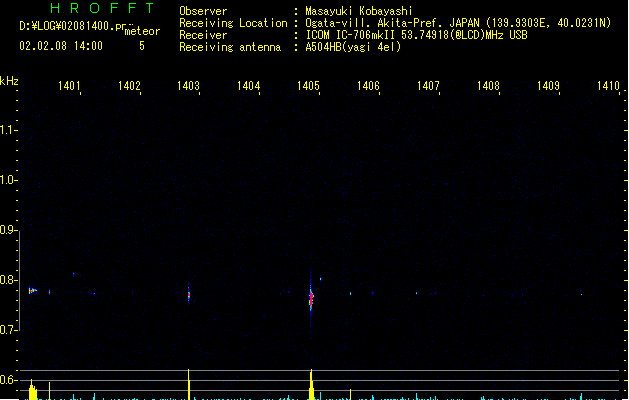This screenshot has height=400, width=629.
Task: Click the 1407 time axis marker
Action: click(x=428, y=86)
